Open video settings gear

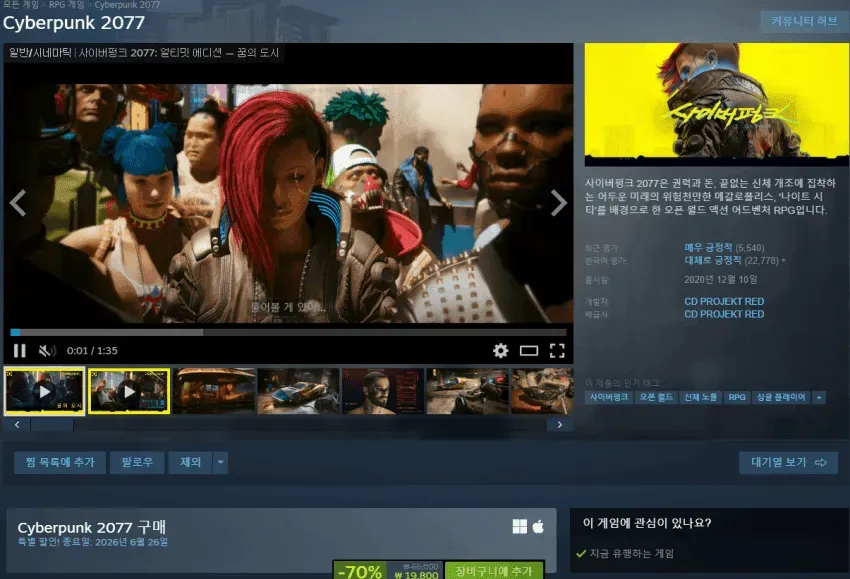coord(500,351)
